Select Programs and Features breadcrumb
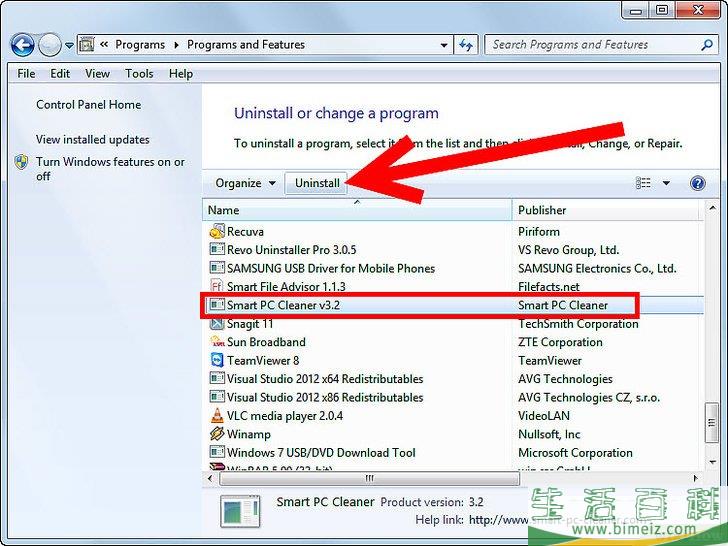The image size is (728, 546). (246, 45)
